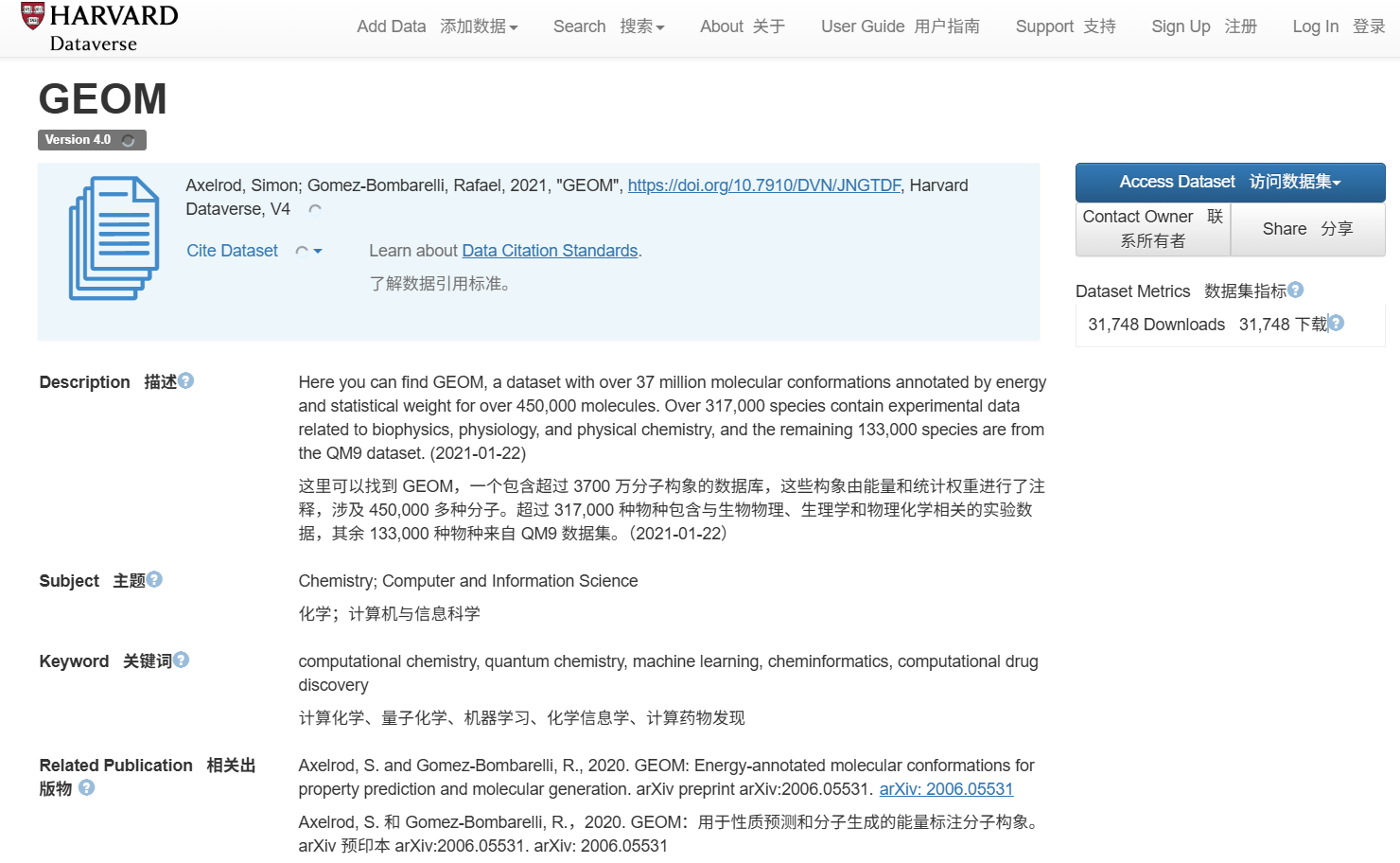Click the dataset documents icon
1400x863 pixels.
pyautogui.click(x=114, y=238)
